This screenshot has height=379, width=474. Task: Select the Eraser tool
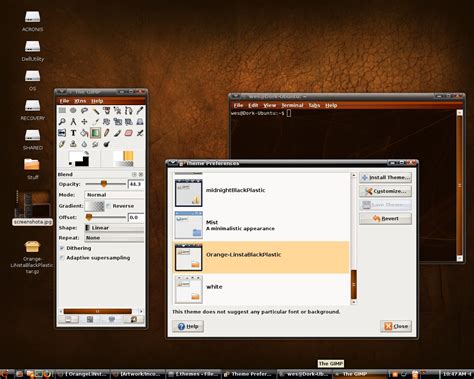129,133
